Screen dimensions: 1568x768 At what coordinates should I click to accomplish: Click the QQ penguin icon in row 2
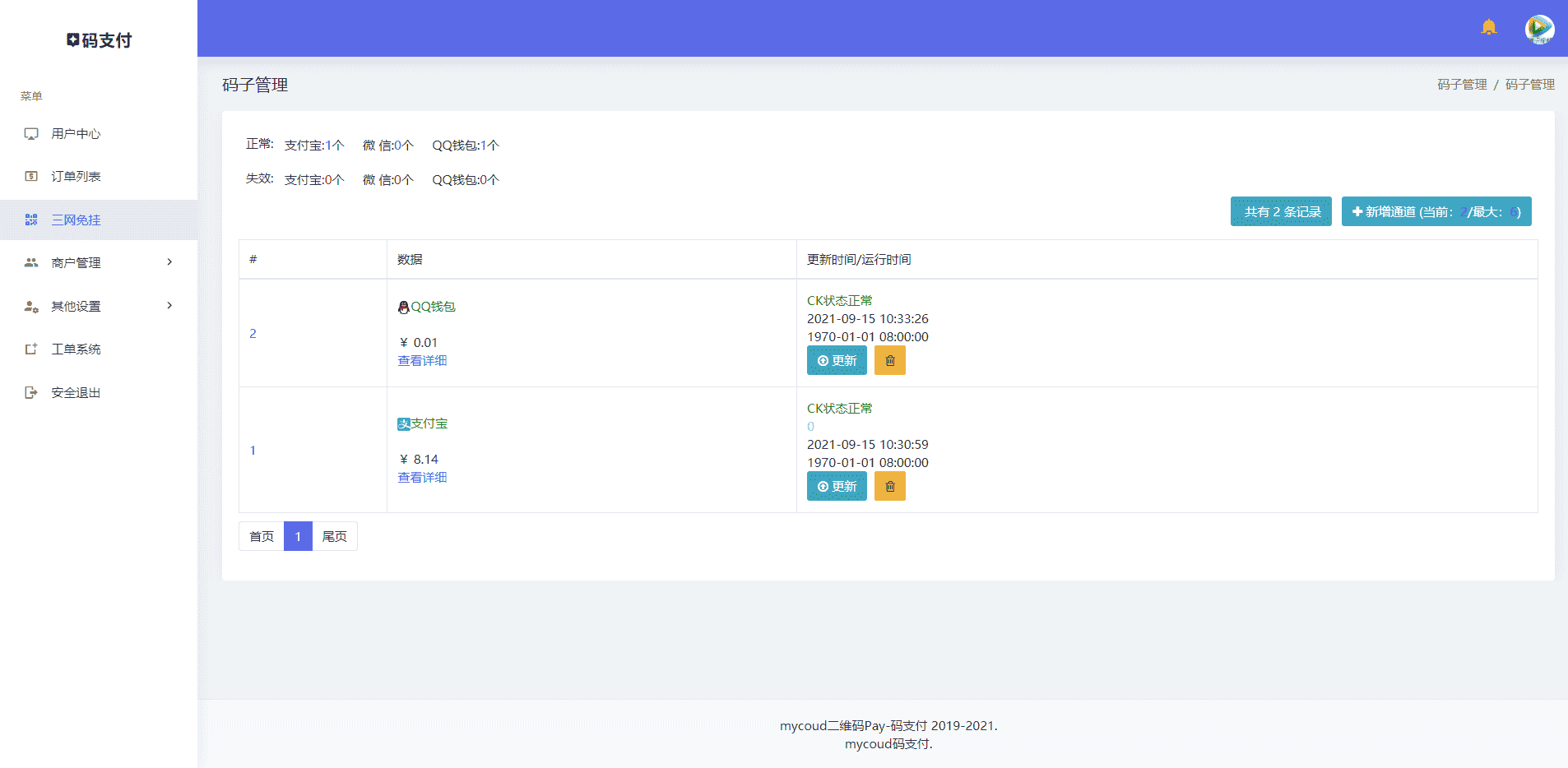pos(403,307)
